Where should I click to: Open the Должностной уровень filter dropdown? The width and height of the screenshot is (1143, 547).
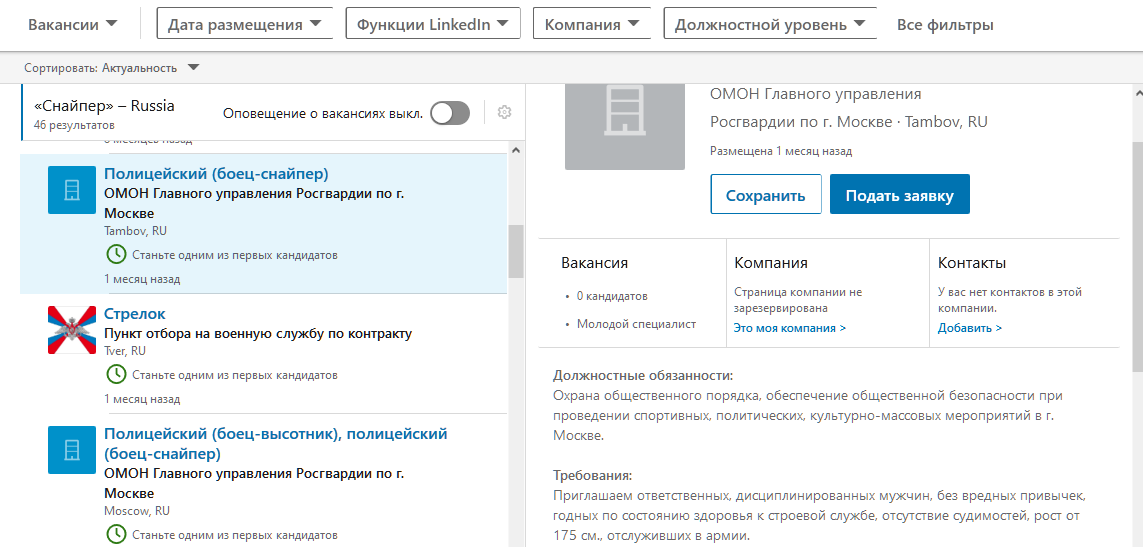770,24
